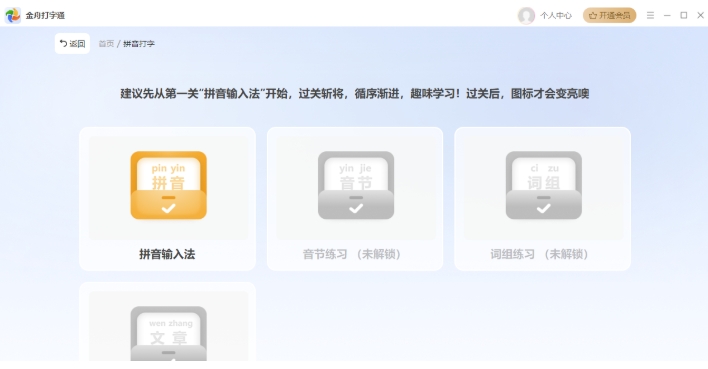Click the user avatar icon
The height and width of the screenshot is (369, 708).
tap(526, 15)
